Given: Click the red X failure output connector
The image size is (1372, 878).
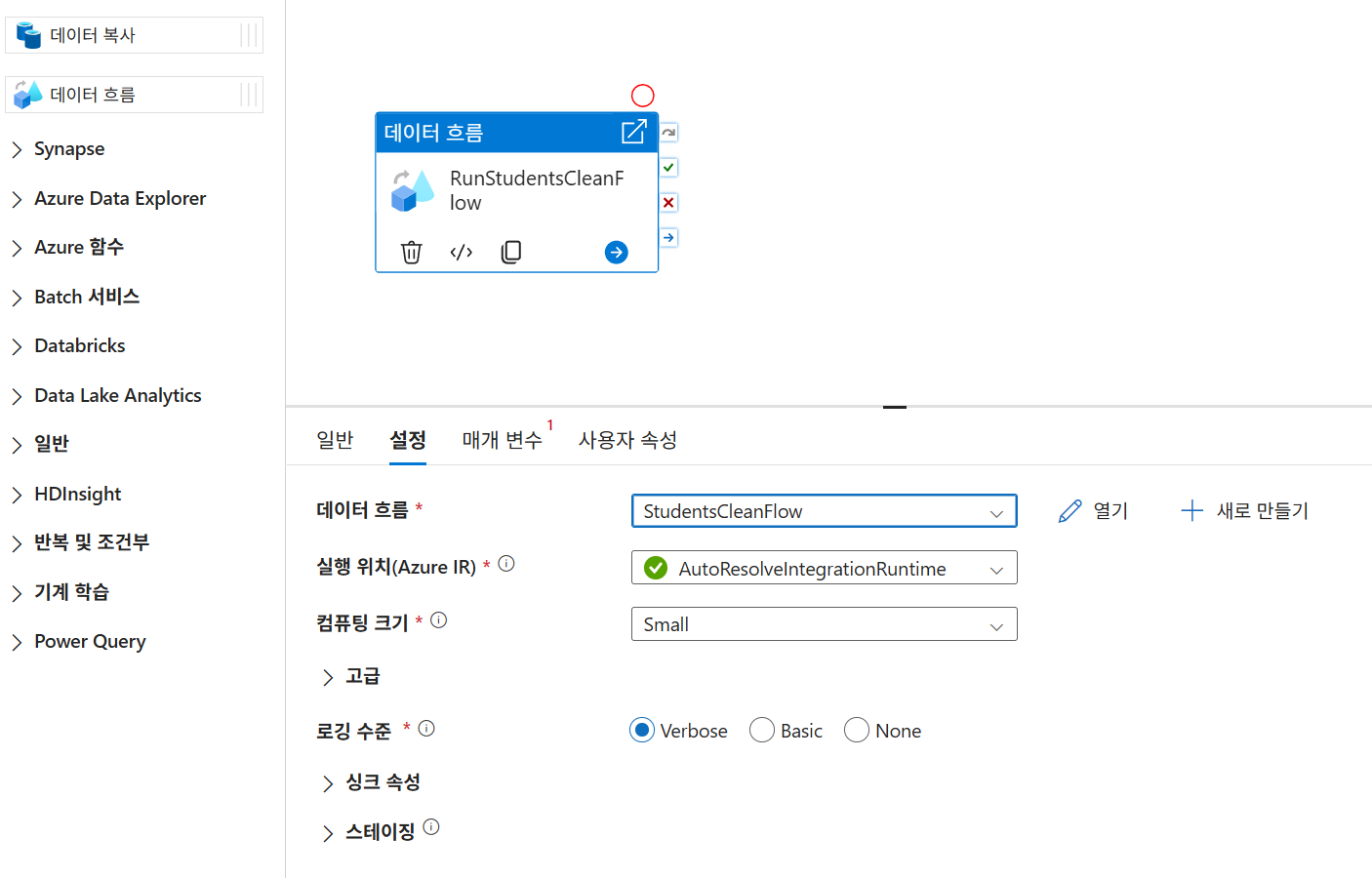Looking at the screenshot, I should coord(668,203).
